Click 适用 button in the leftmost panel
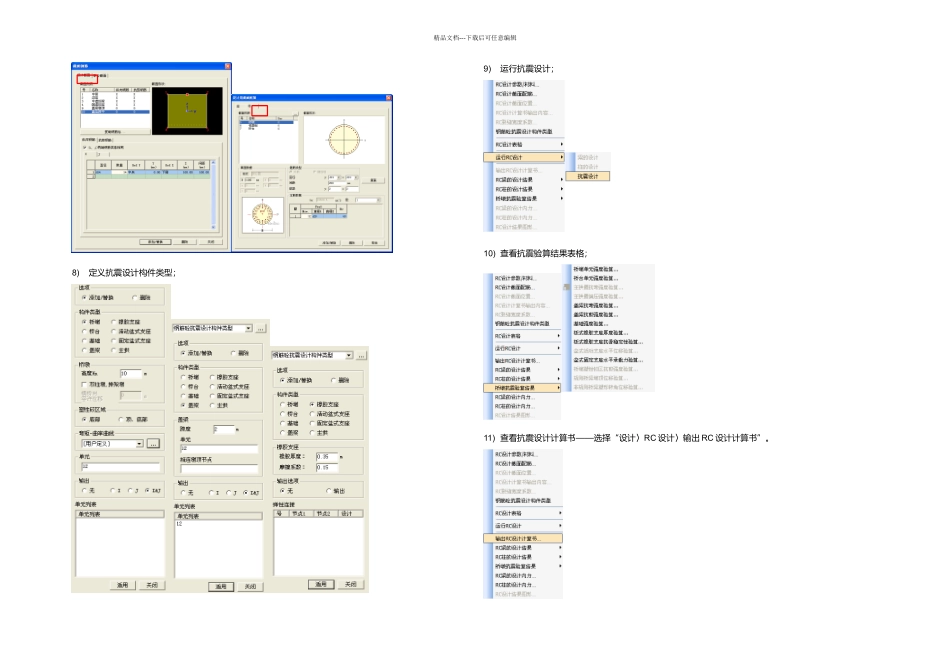The width and height of the screenshot is (950, 672). pos(123,584)
